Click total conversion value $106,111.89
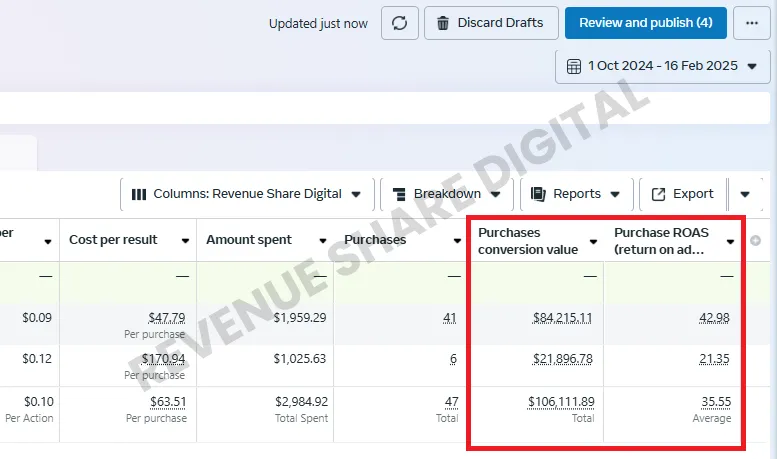Screen dimensions: 777x459 coord(561,402)
